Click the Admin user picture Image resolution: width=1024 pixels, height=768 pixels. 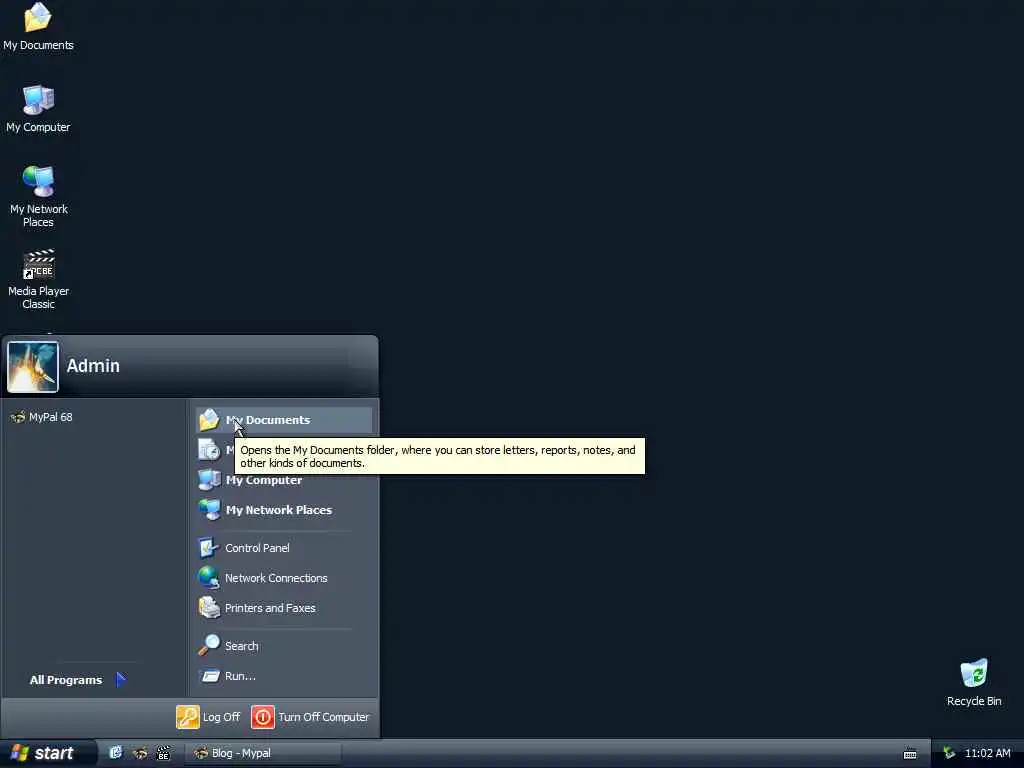(x=33, y=367)
